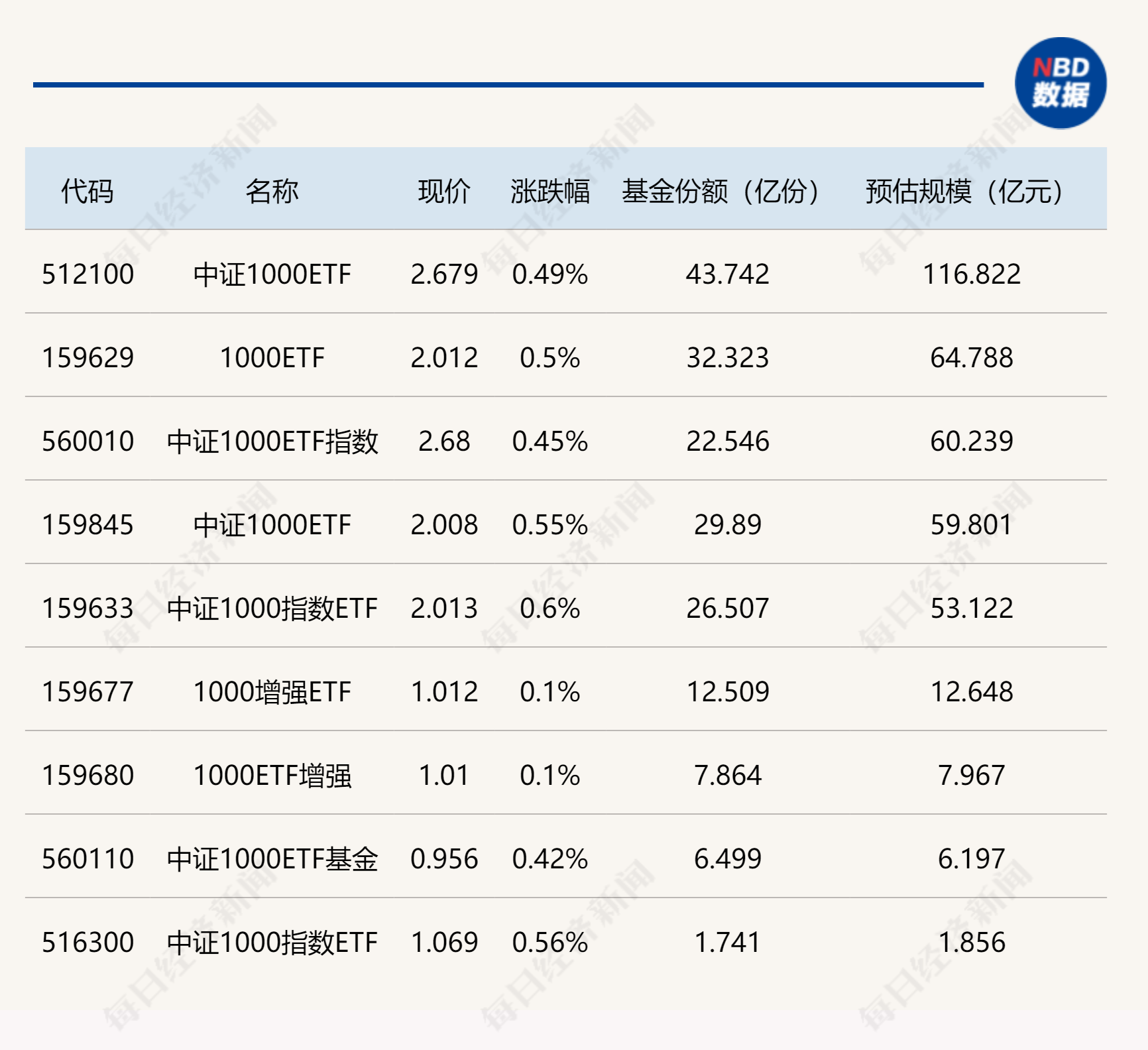Click the change value 0.6%
The height and width of the screenshot is (1050, 1148).
(550, 609)
